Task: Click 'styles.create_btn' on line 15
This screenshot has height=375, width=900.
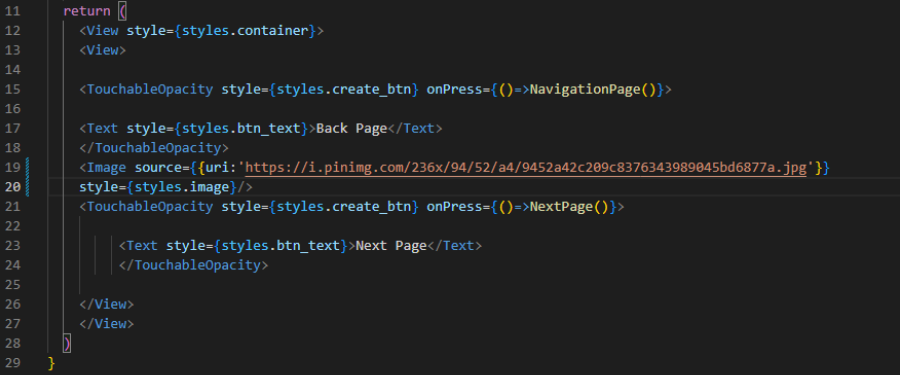Action: click(344, 90)
